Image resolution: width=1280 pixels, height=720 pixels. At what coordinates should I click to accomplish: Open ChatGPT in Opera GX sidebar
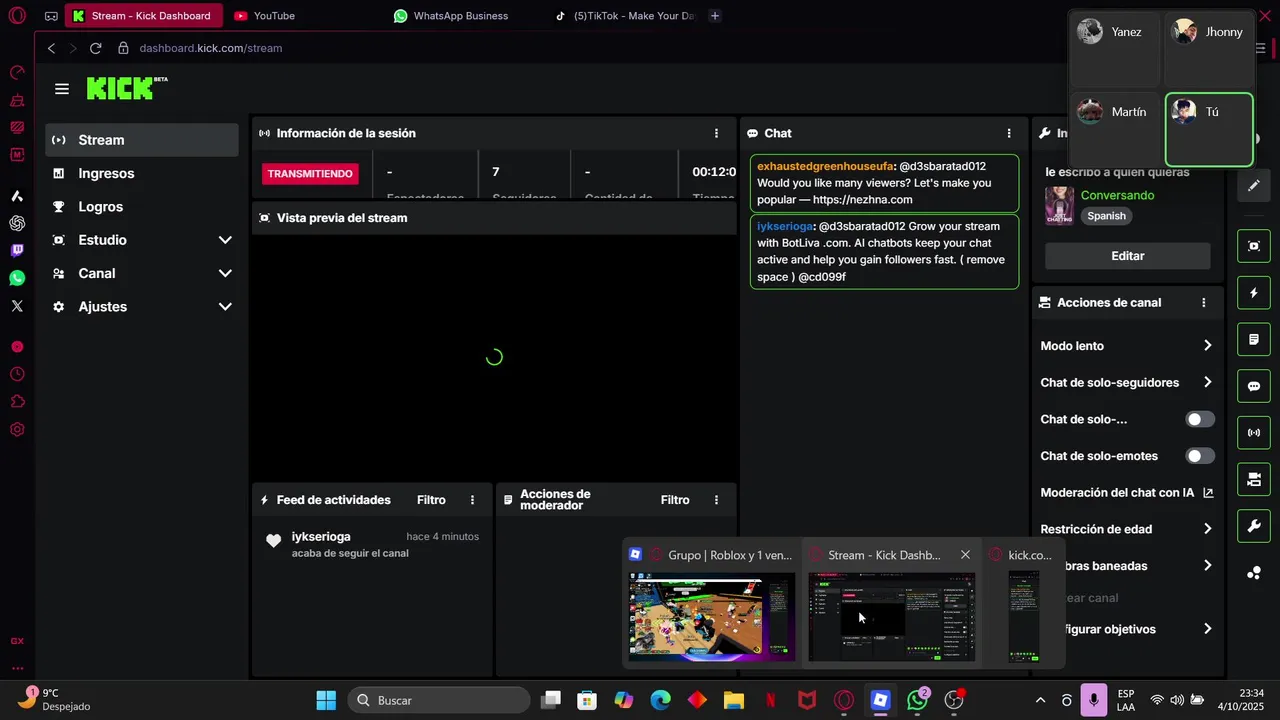[17, 223]
